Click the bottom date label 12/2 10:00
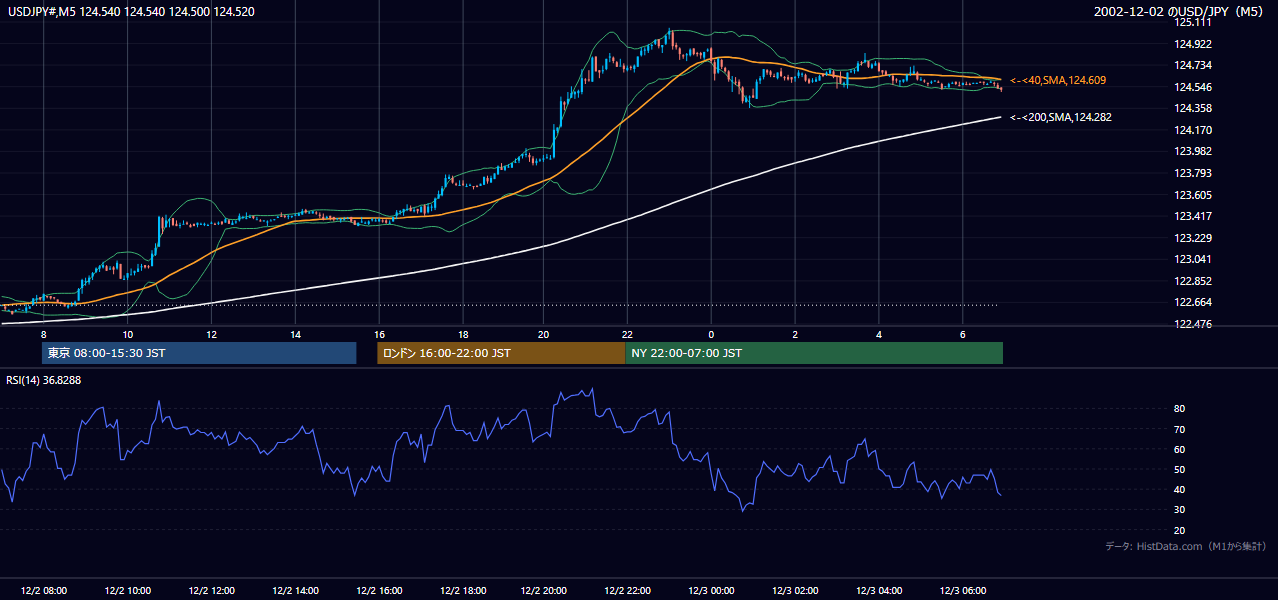 [x=127, y=590]
